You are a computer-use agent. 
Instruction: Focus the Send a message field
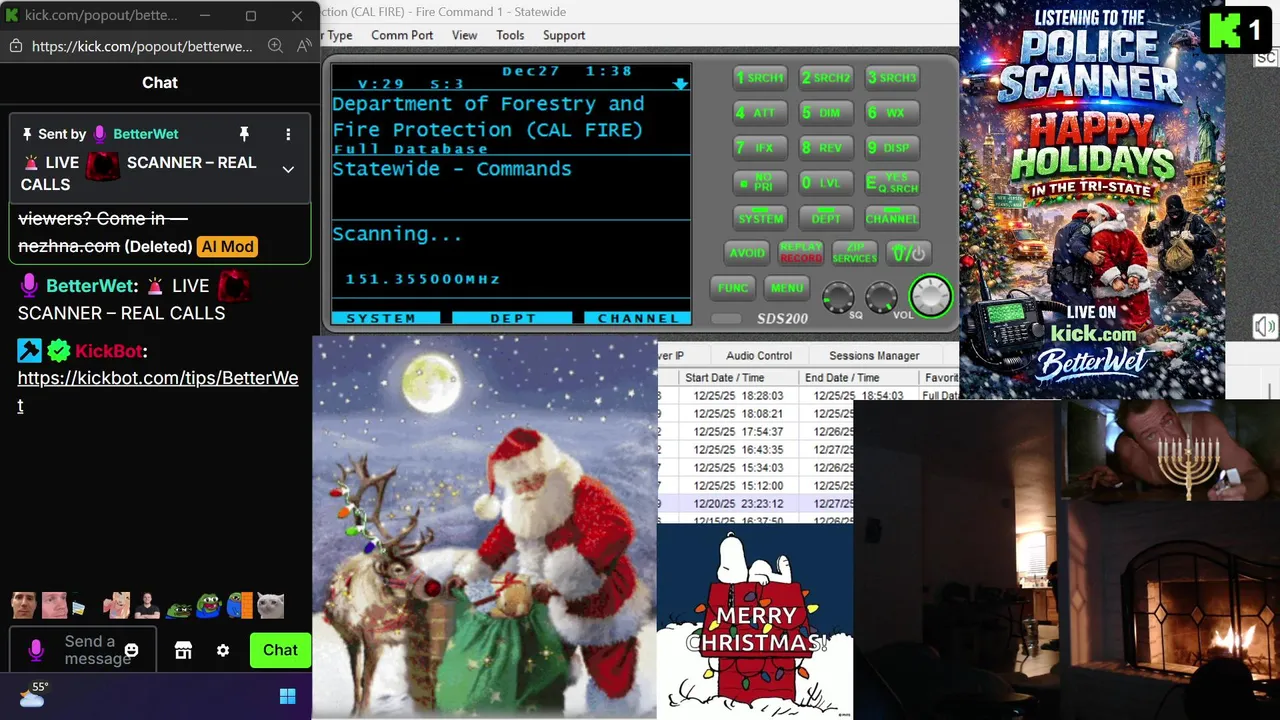coord(84,650)
